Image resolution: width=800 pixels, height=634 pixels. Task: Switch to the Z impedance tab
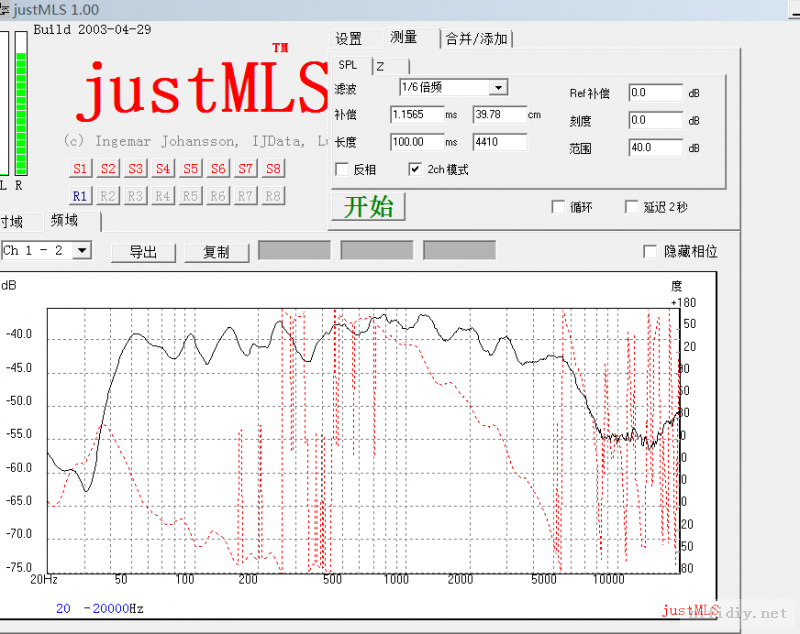380,66
